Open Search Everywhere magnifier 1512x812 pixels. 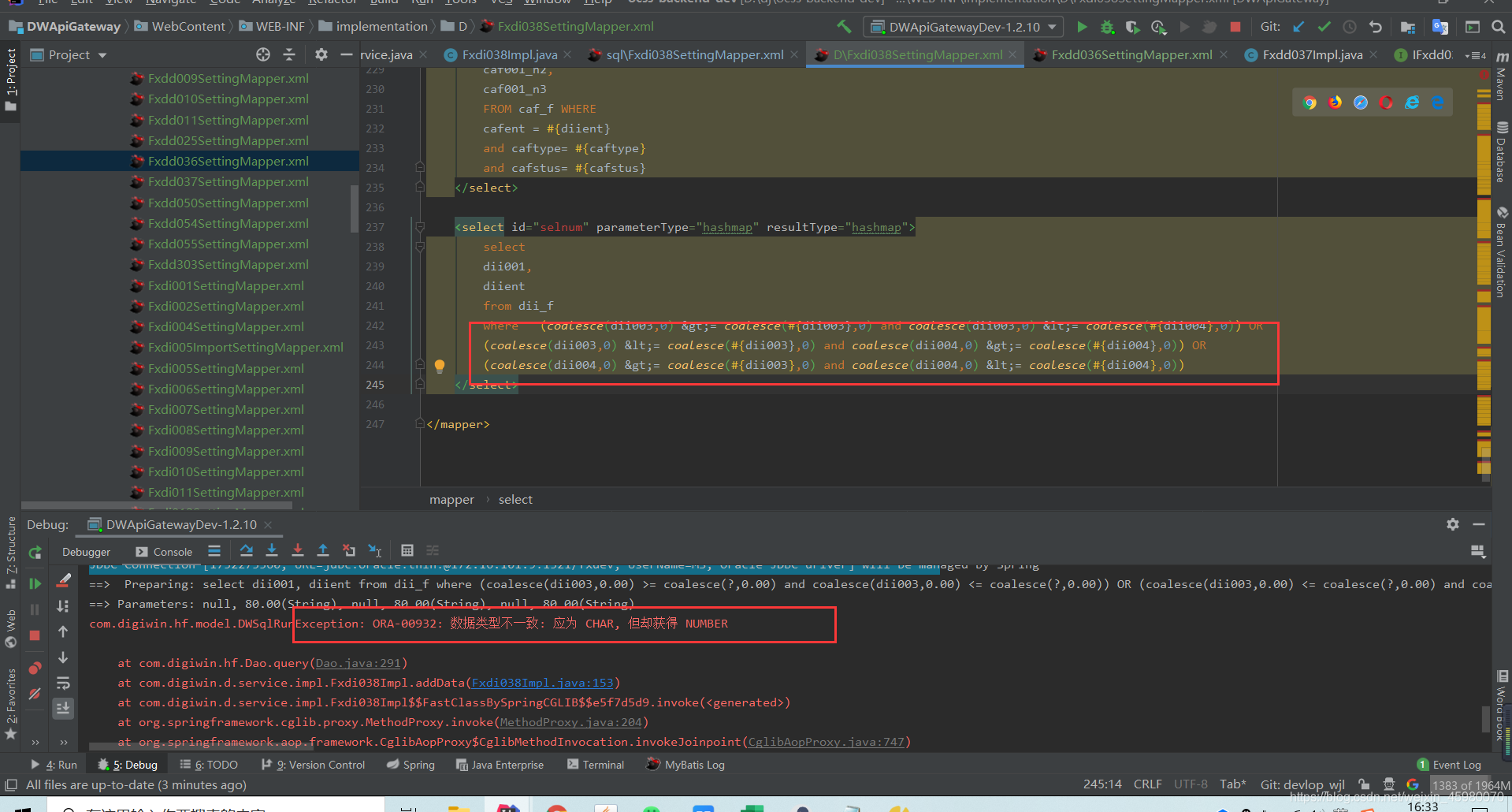1498,27
